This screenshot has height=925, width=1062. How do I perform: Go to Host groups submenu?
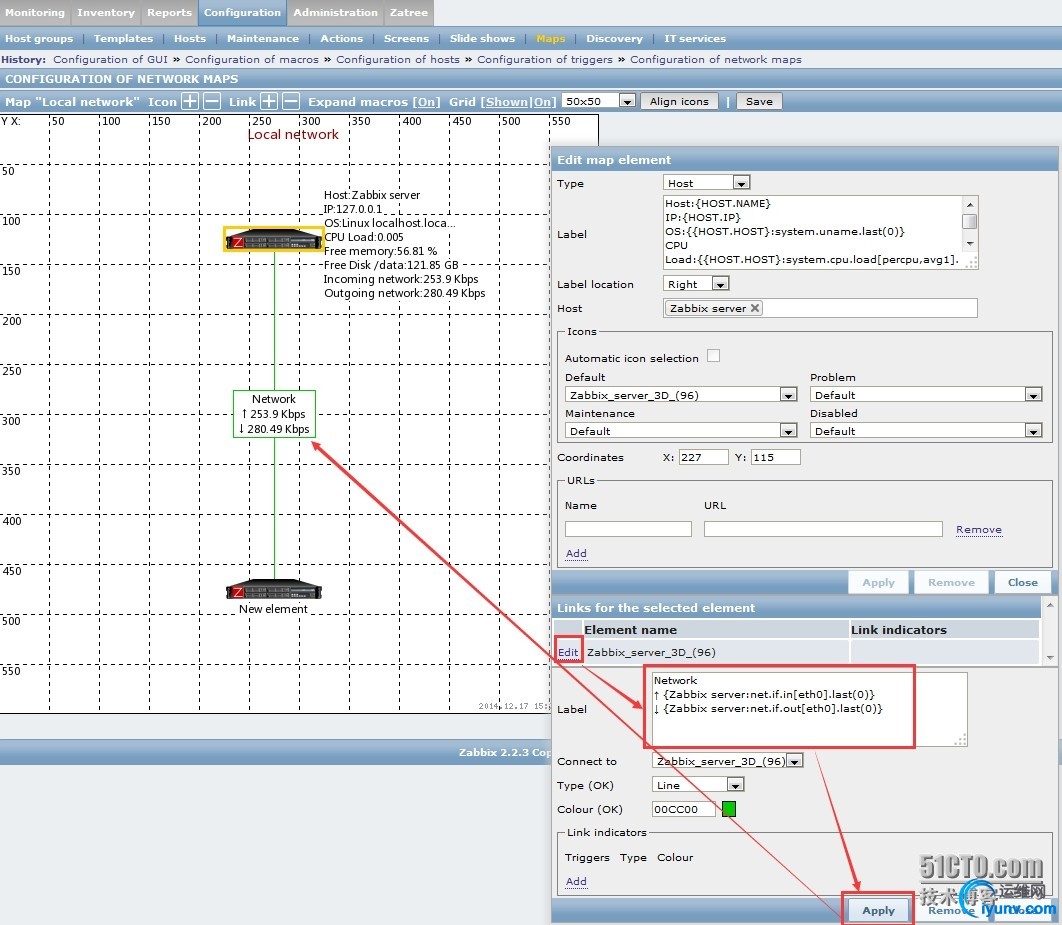(39, 39)
